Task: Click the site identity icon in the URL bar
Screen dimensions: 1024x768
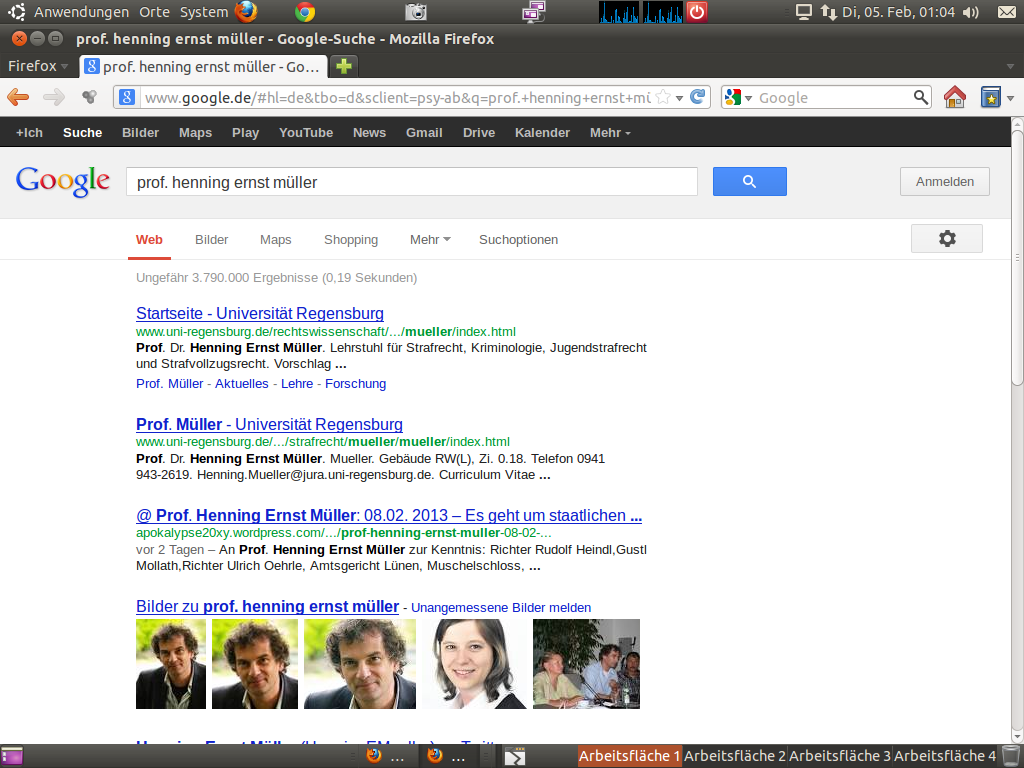Action: (127, 97)
